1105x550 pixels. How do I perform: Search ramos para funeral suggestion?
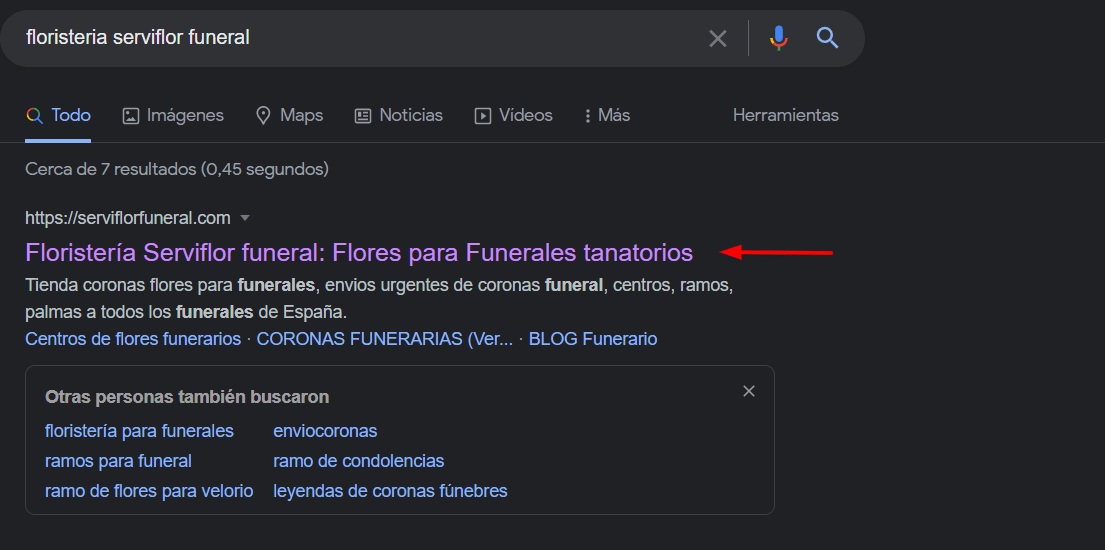(x=118, y=461)
